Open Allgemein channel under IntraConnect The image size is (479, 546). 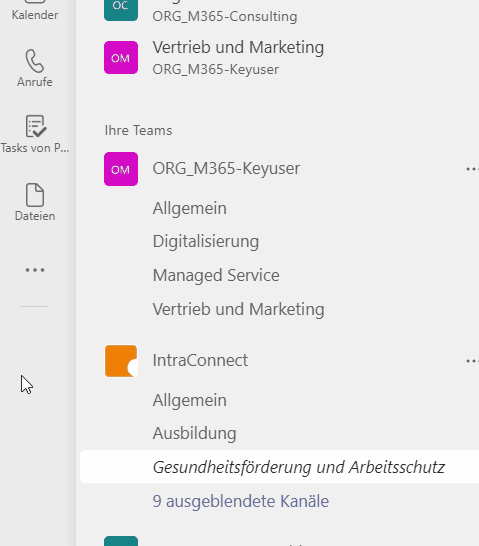point(190,400)
